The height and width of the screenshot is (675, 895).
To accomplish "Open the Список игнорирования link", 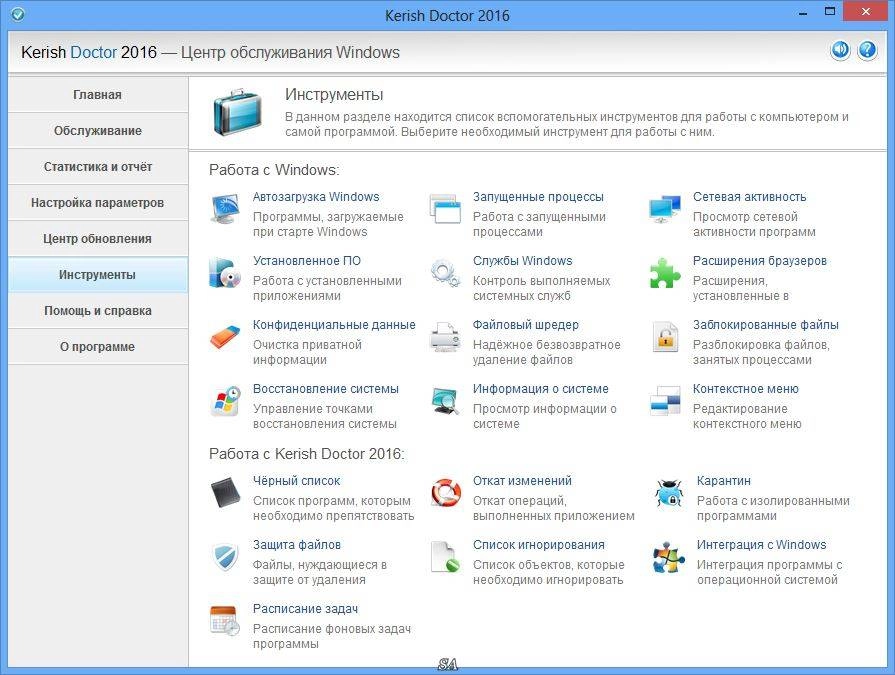I will 538,545.
